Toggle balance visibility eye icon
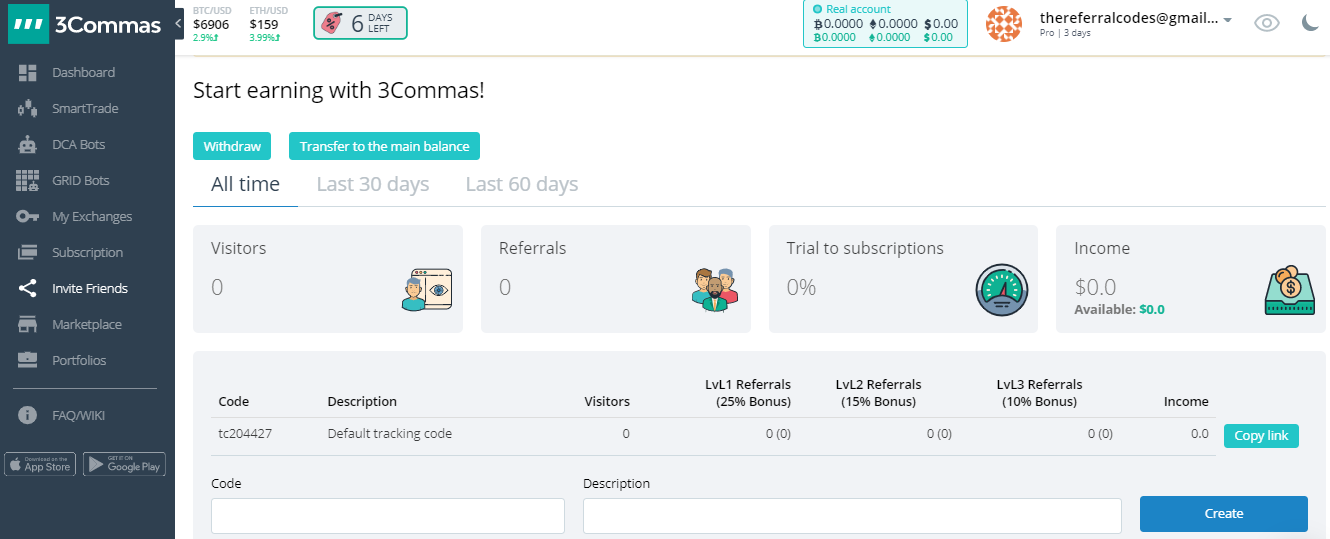This screenshot has height=539, width=1330. 1267,24
